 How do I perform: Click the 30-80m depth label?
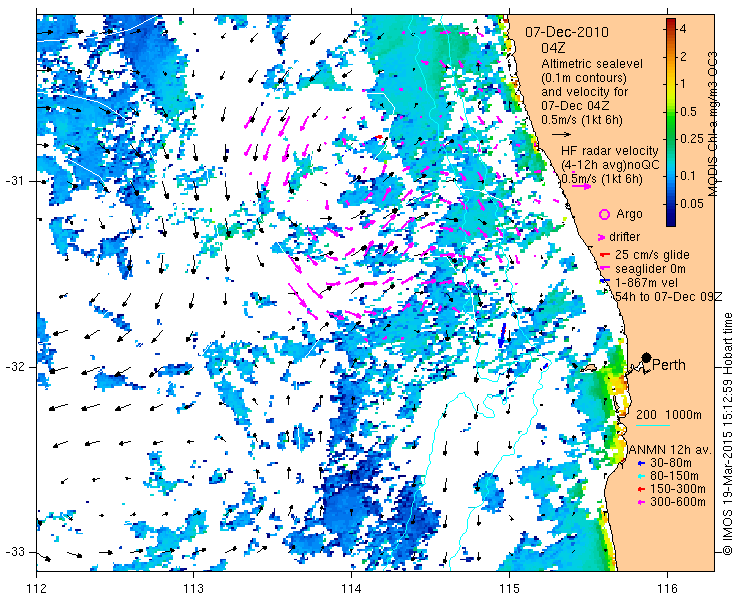pos(671,463)
